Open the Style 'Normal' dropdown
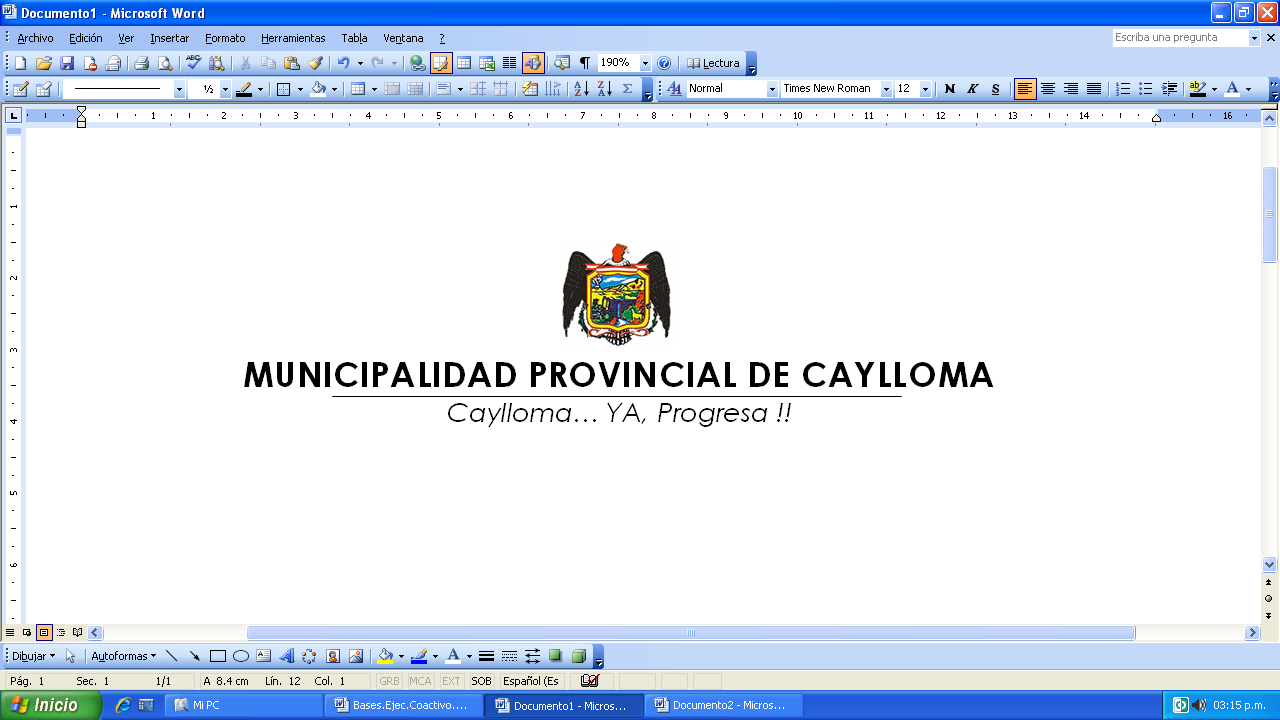The image size is (1280, 720). pyautogui.click(x=772, y=89)
